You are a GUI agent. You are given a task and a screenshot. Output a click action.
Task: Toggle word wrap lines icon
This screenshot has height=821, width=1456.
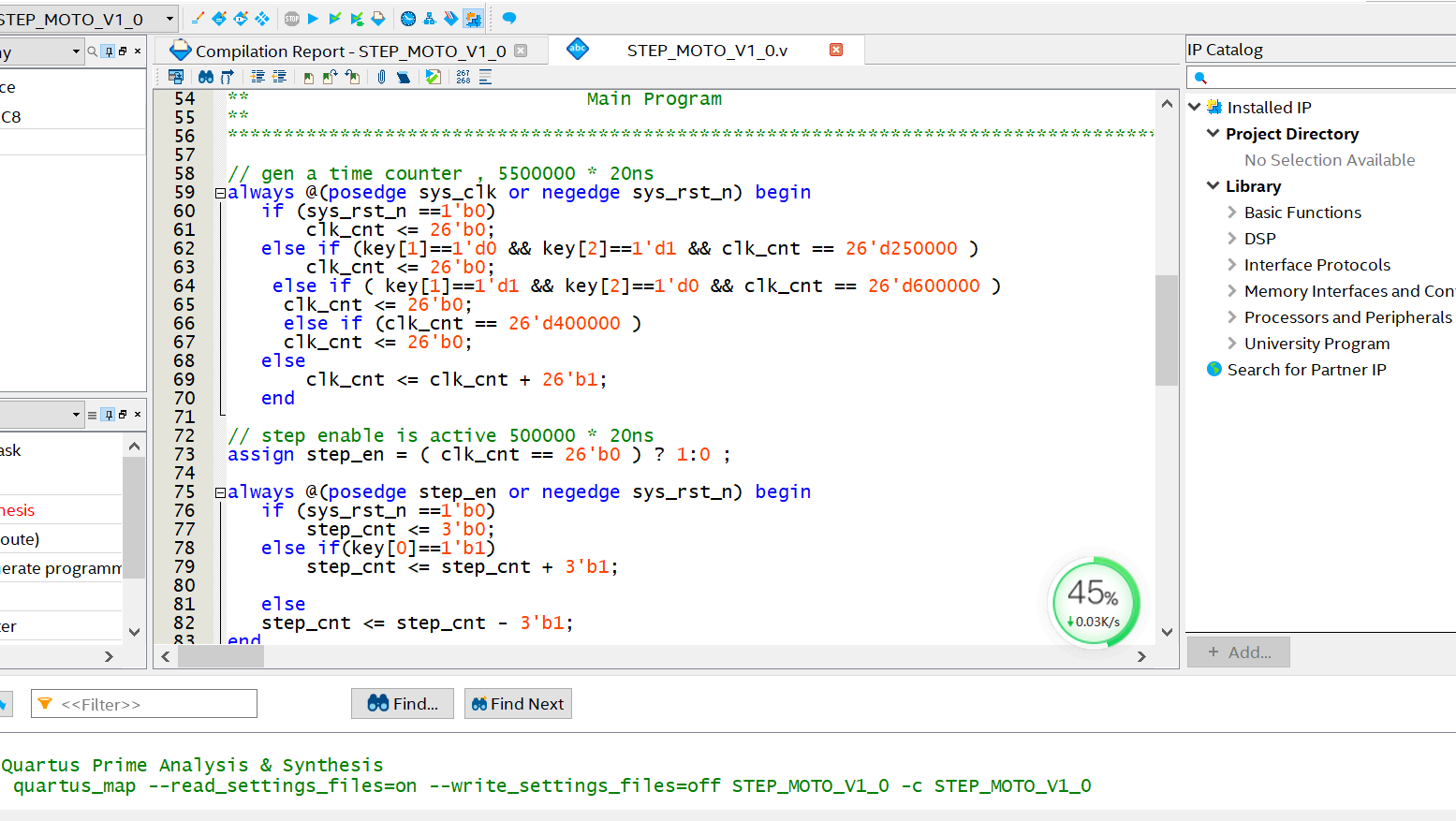[485, 77]
